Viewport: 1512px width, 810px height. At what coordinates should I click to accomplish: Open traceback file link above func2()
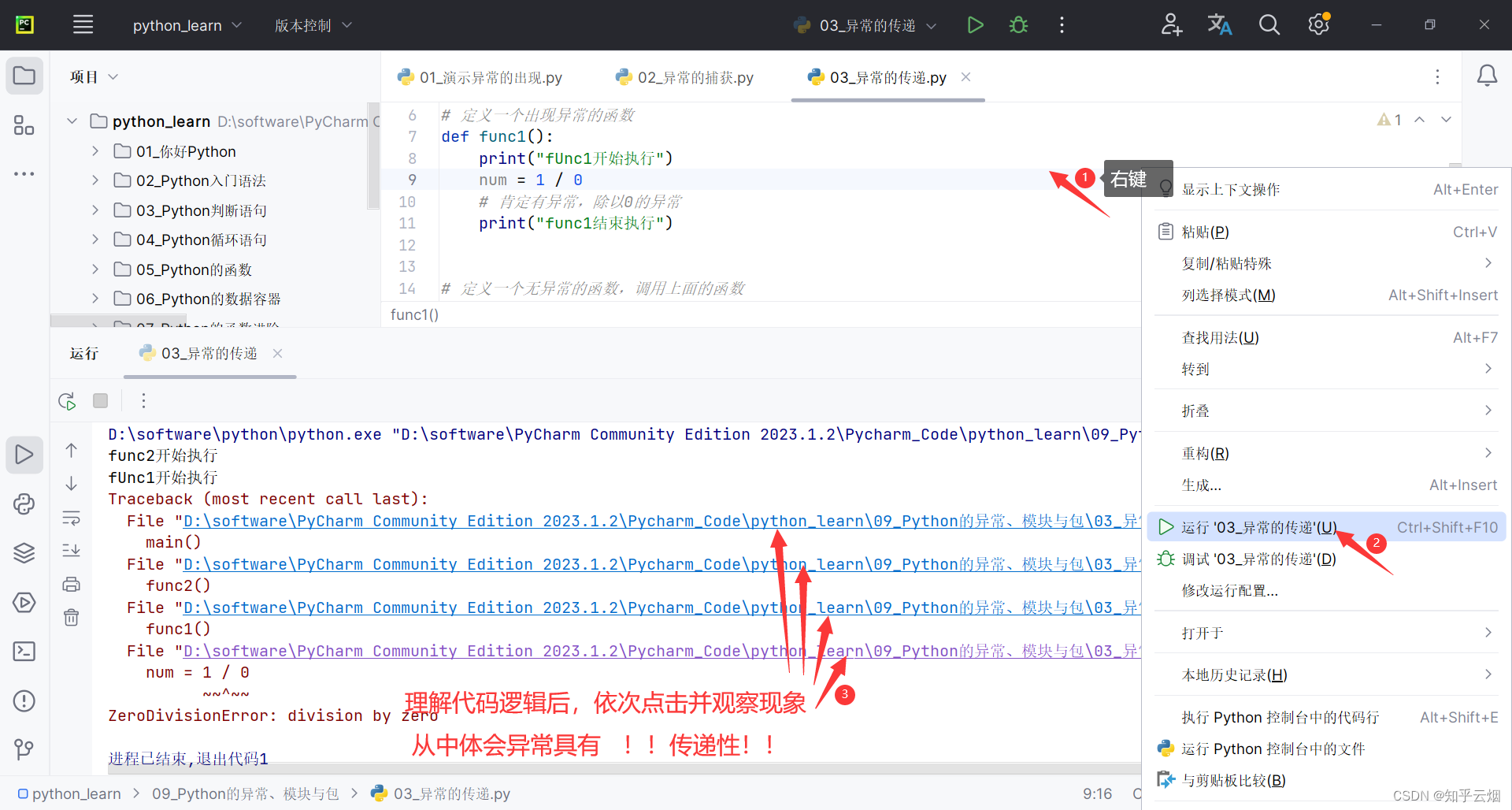coord(661,564)
